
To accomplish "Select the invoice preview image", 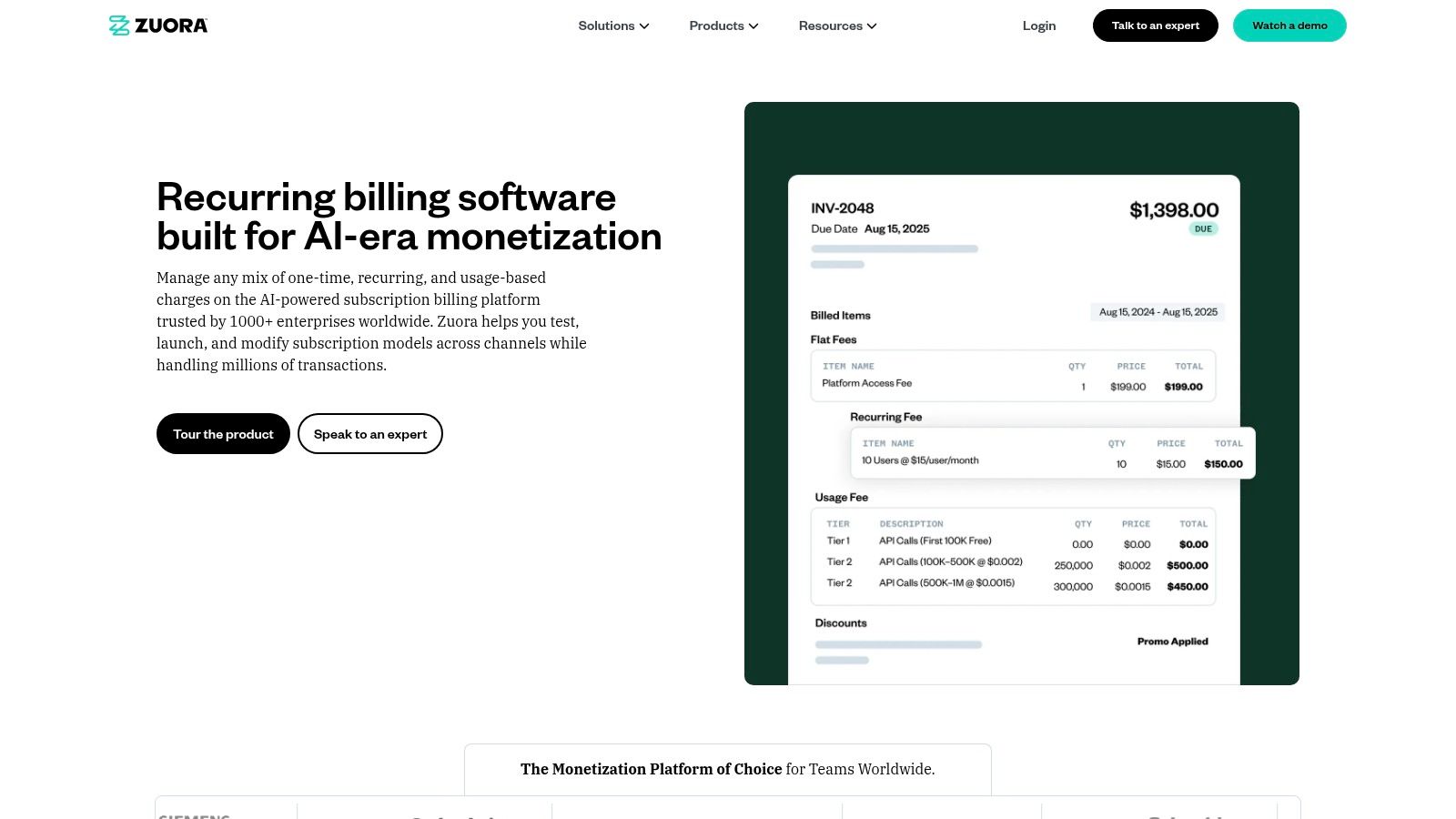I will [1022, 393].
